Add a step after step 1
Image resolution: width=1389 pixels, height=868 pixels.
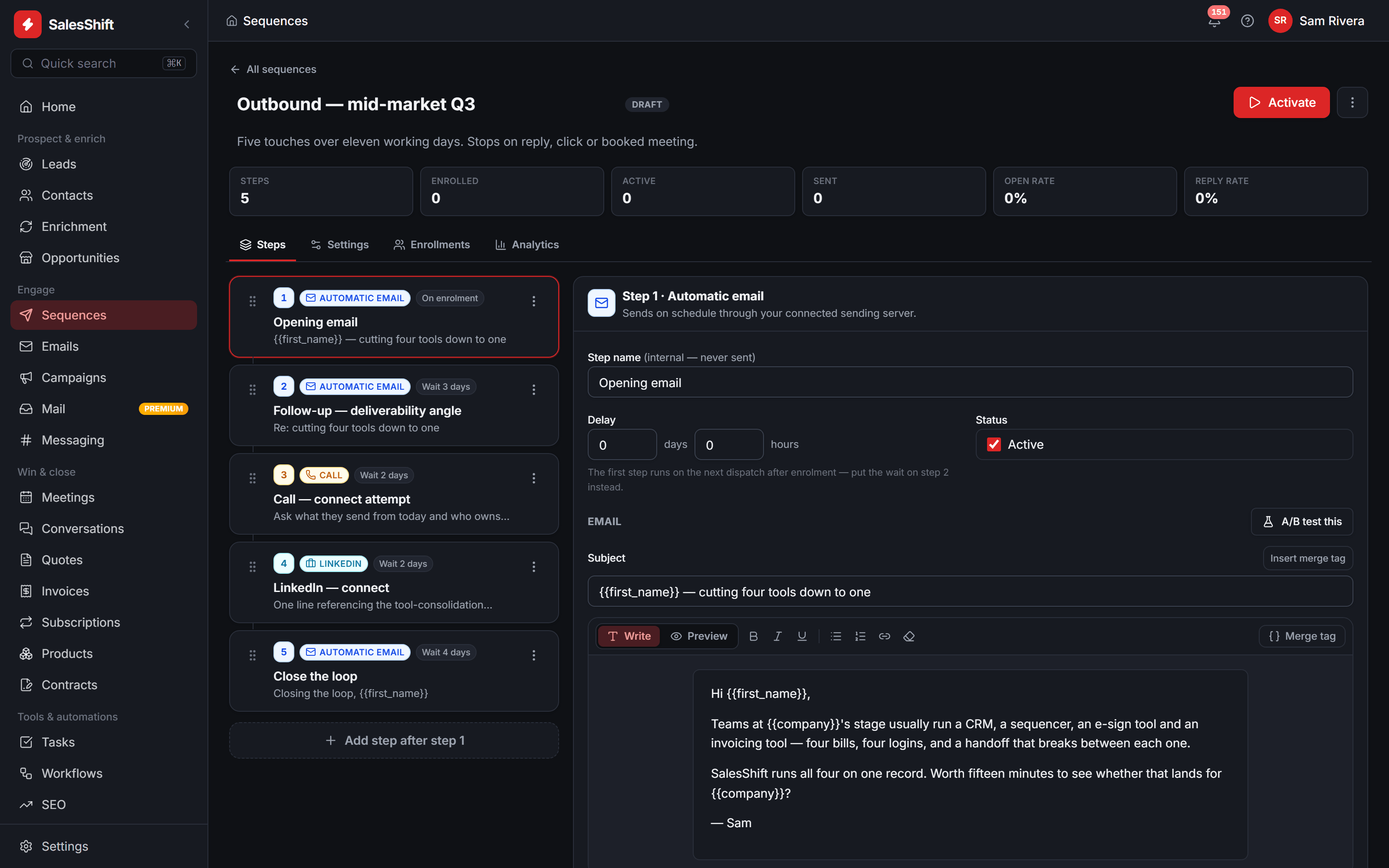point(394,740)
